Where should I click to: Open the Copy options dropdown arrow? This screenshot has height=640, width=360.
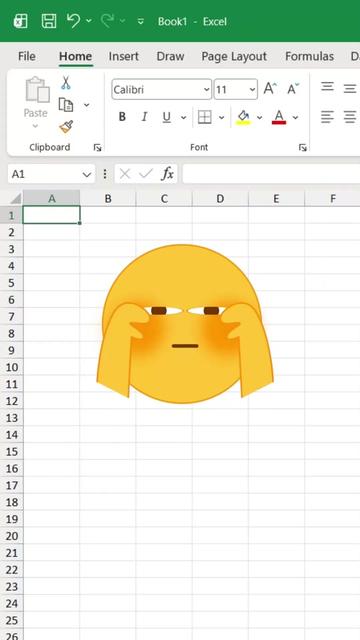[x=87, y=105]
